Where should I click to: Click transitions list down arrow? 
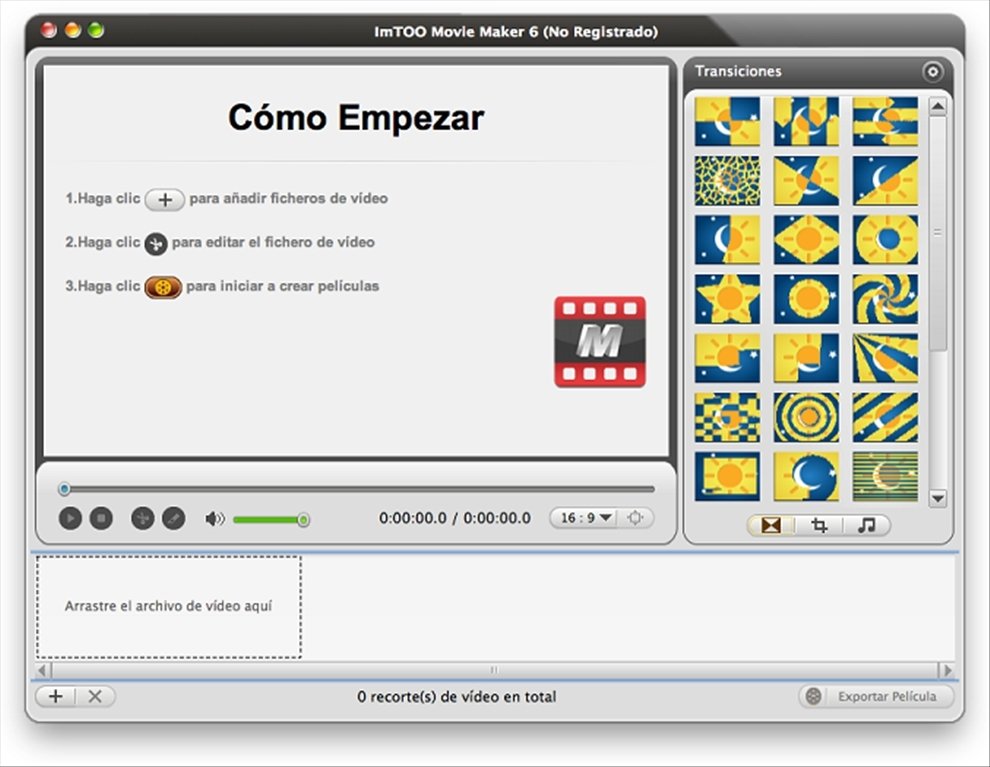pos(938,499)
